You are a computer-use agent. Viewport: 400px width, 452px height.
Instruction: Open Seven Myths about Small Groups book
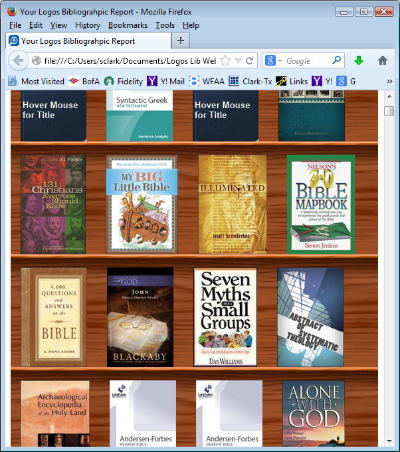pos(225,317)
